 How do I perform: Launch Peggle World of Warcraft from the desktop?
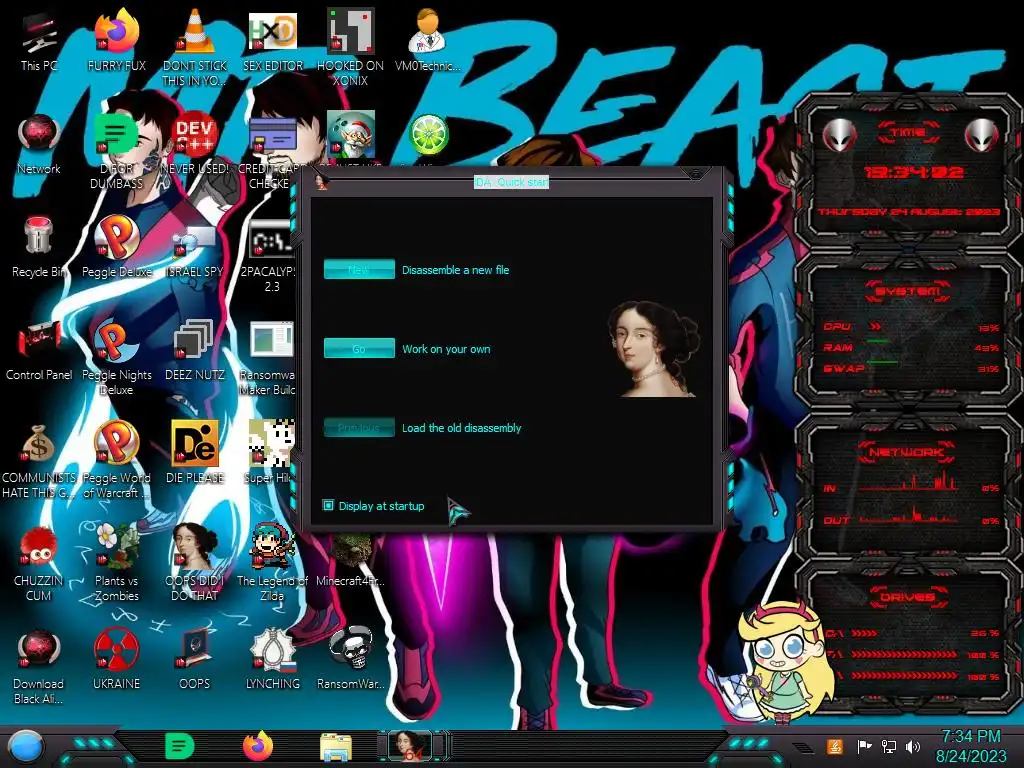point(117,461)
